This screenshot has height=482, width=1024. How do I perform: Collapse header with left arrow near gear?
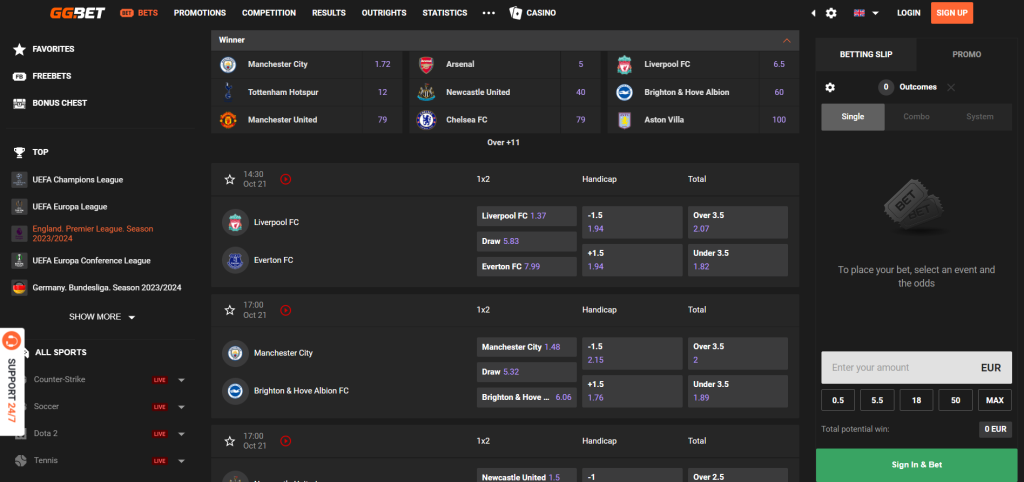pos(813,13)
